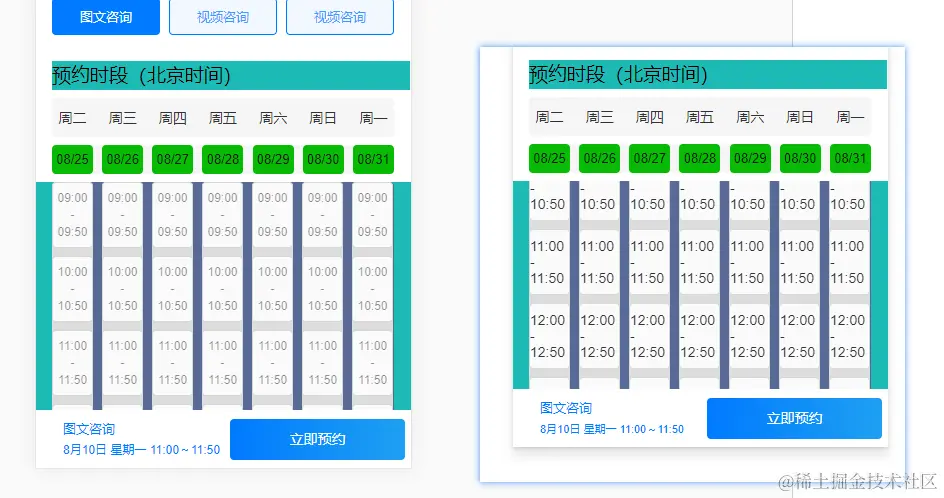Book right panel 08/27 slot 12:00-12:50
Viewport: 944px width, 498px height.
(649, 336)
